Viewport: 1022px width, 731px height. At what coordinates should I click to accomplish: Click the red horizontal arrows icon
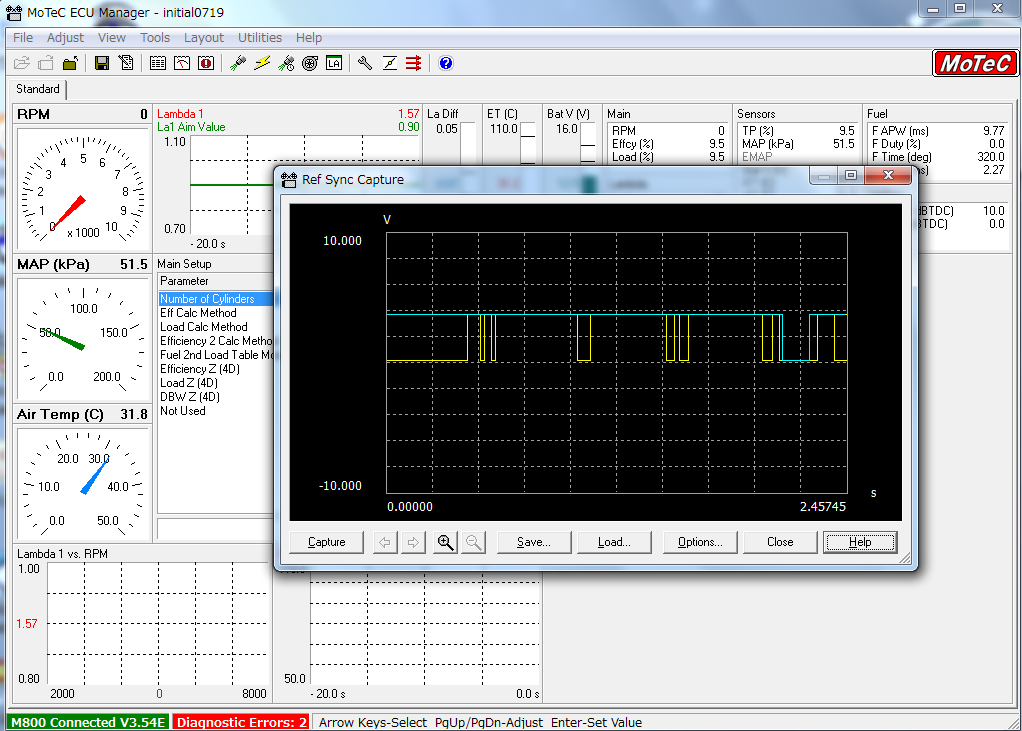(x=413, y=63)
